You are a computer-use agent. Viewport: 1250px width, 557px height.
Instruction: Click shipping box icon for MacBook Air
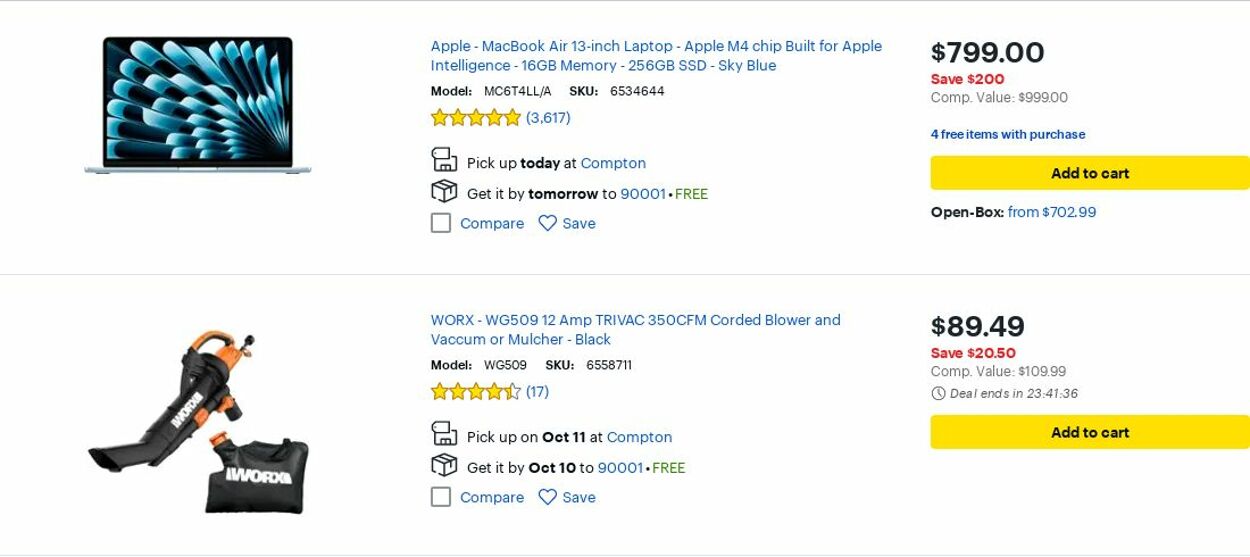point(444,192)
